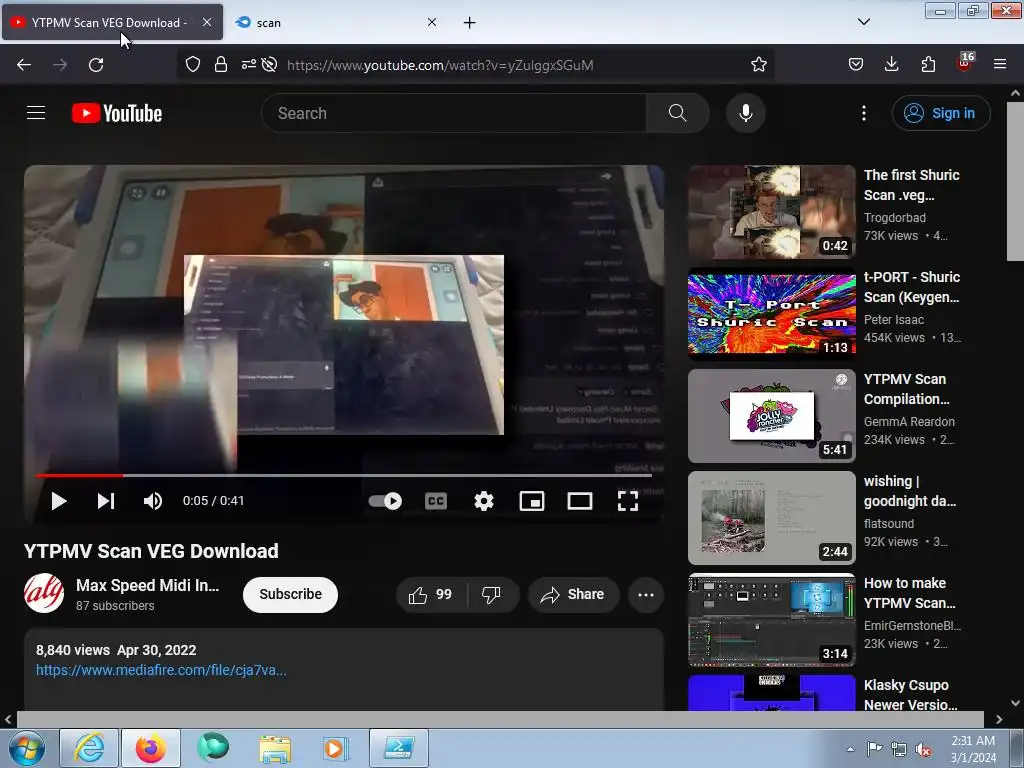Seek on the video progress bar

[344, 475]
